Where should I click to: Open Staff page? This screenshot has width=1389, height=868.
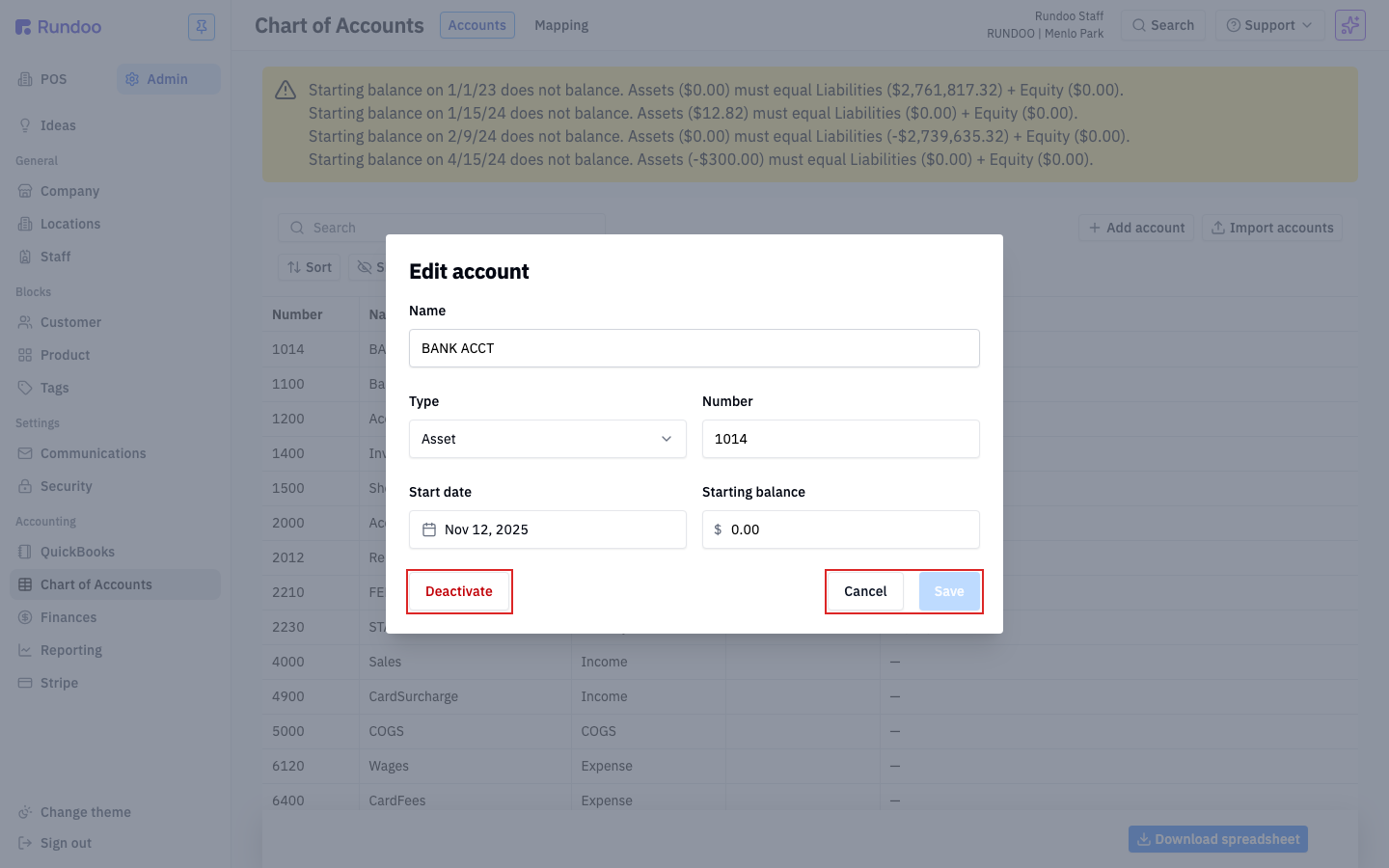pos(115,257)
